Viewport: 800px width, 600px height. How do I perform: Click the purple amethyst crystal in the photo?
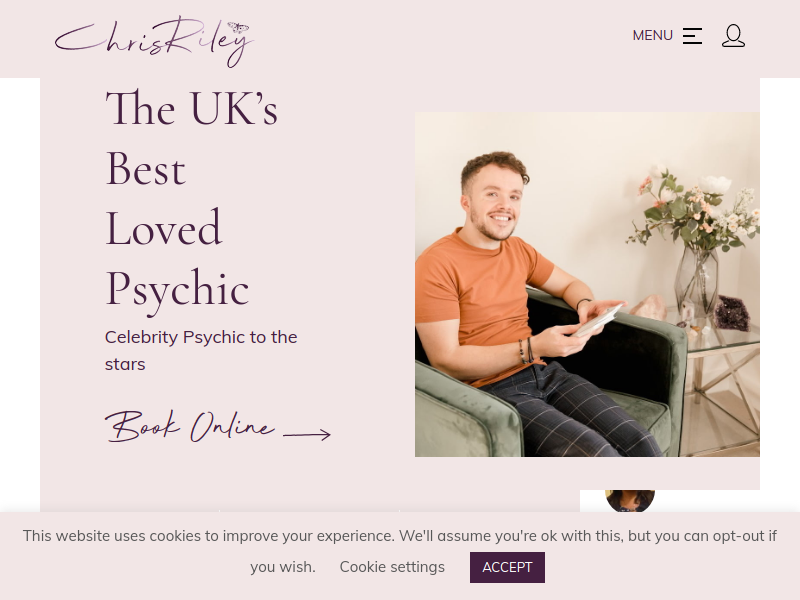pyautogui.click(x=731, y=312)
